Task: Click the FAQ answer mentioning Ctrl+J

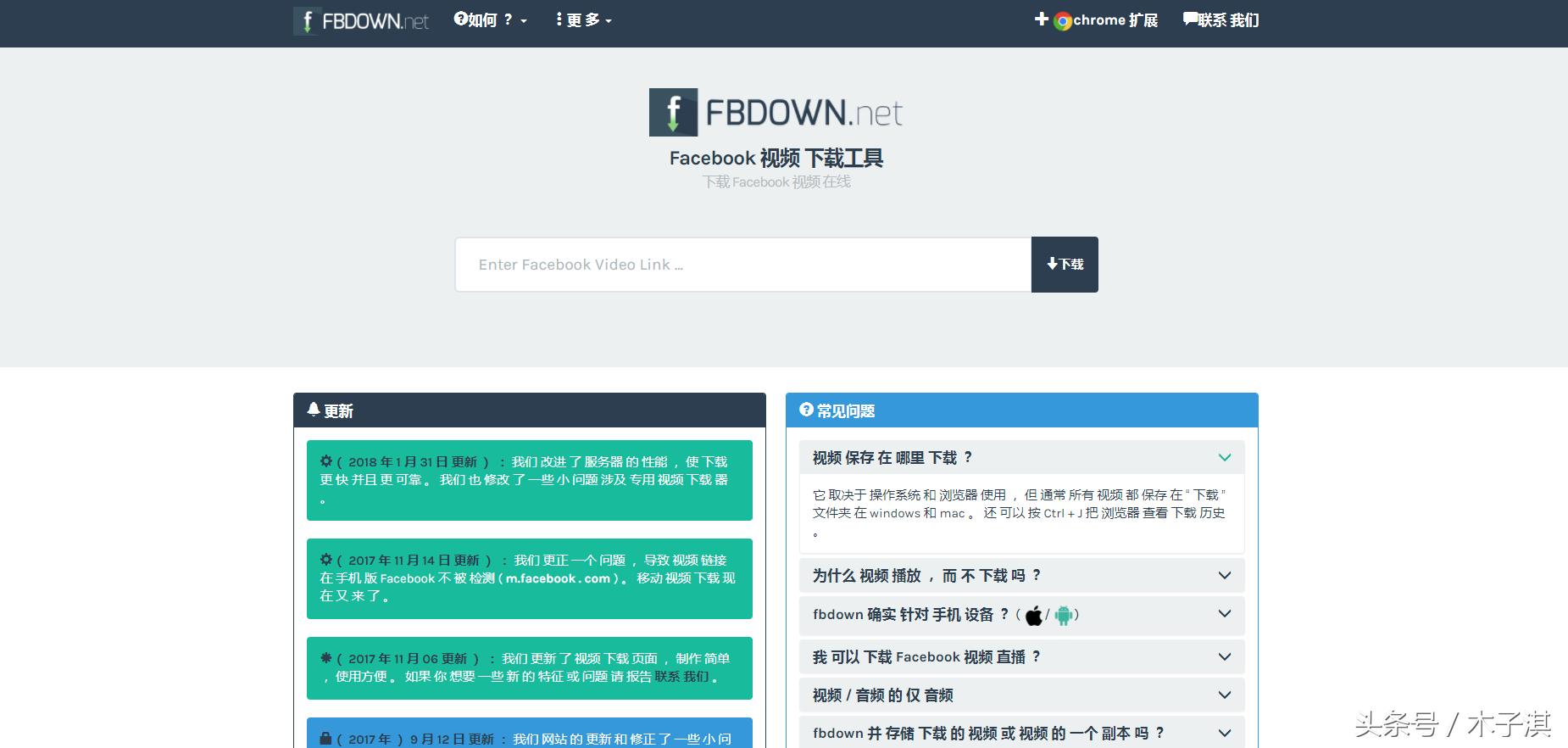Action: click(x=1020, y=514)
